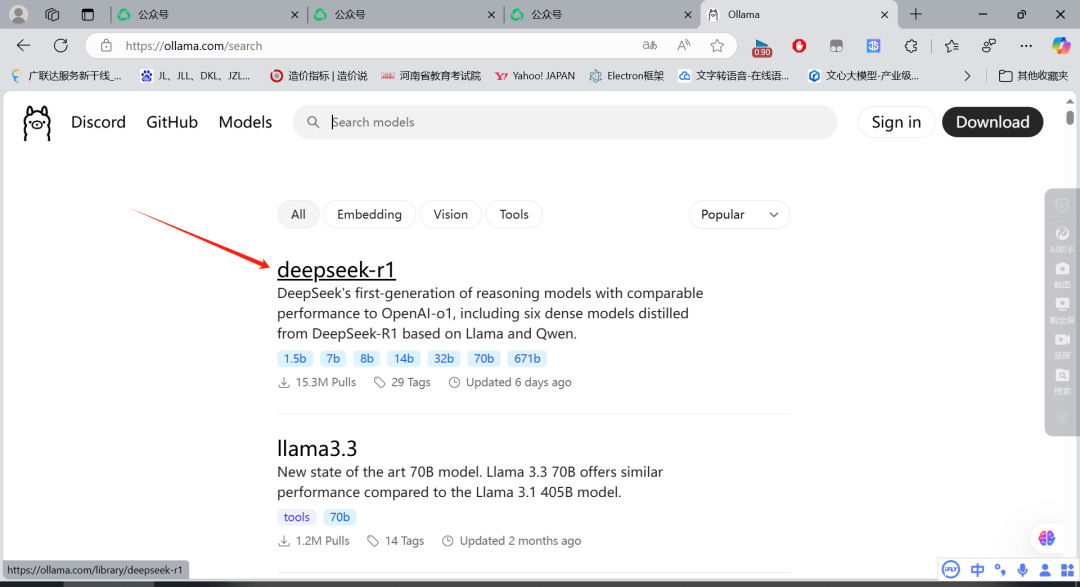This screenshot has height=587, width=1080.
Task: Click the AI助手 sidebar icon
Action: 1062,238
